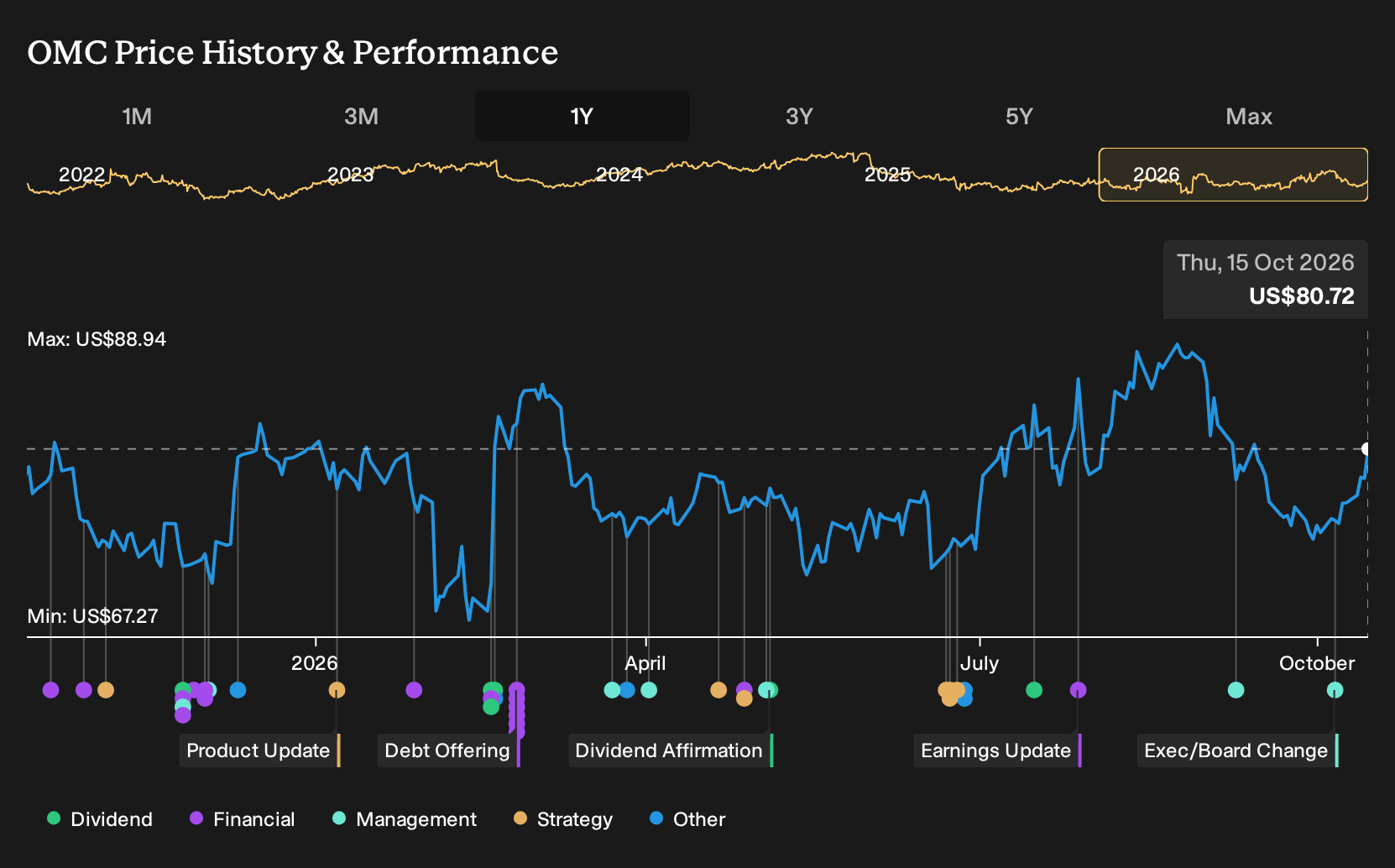Jump to 2023 on overview timeline
Image resolution: width=1395 pixels, height=868 pixels.
coord(350,175)
